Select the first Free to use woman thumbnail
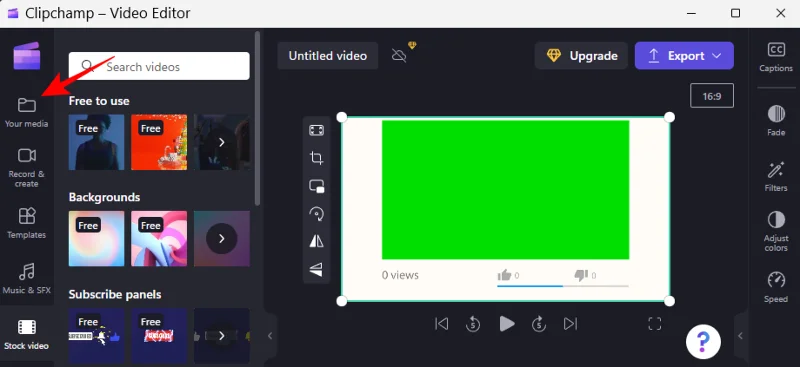 coord(96,142)
